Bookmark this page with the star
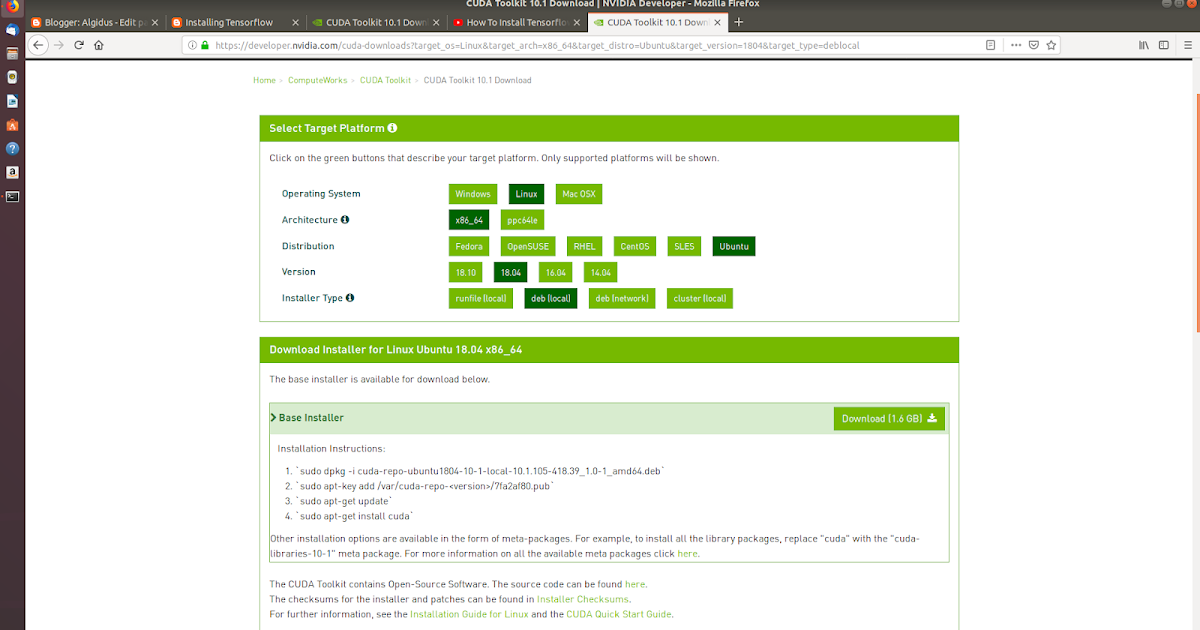The height and width of the screenshot is (630, 1200). click(1052, 45)
